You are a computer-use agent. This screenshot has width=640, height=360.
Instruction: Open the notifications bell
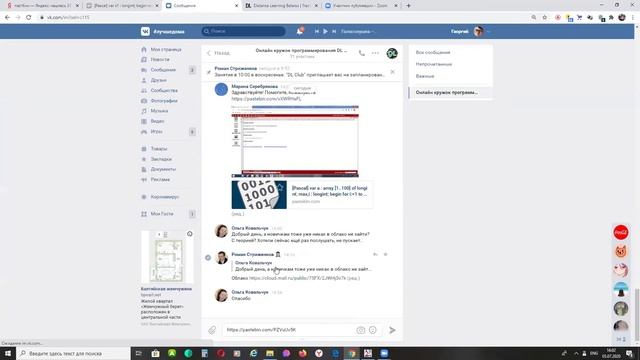300,31
